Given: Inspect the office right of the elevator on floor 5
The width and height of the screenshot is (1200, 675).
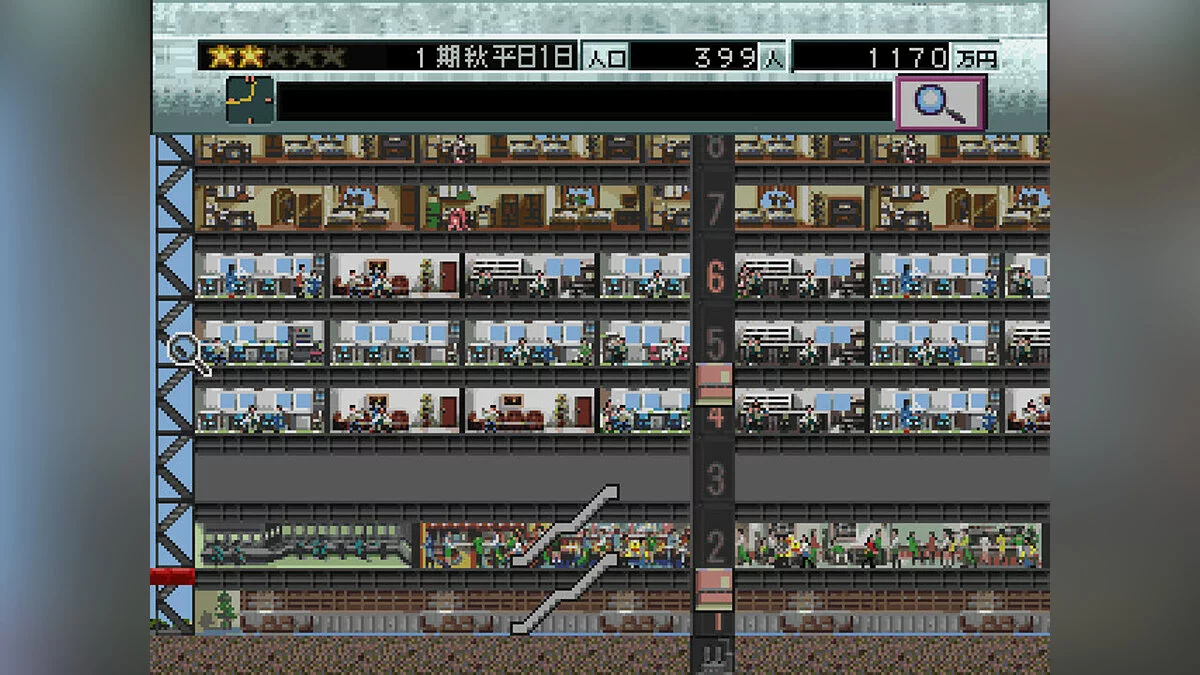Looking at the screenshot, I should 801,343.
